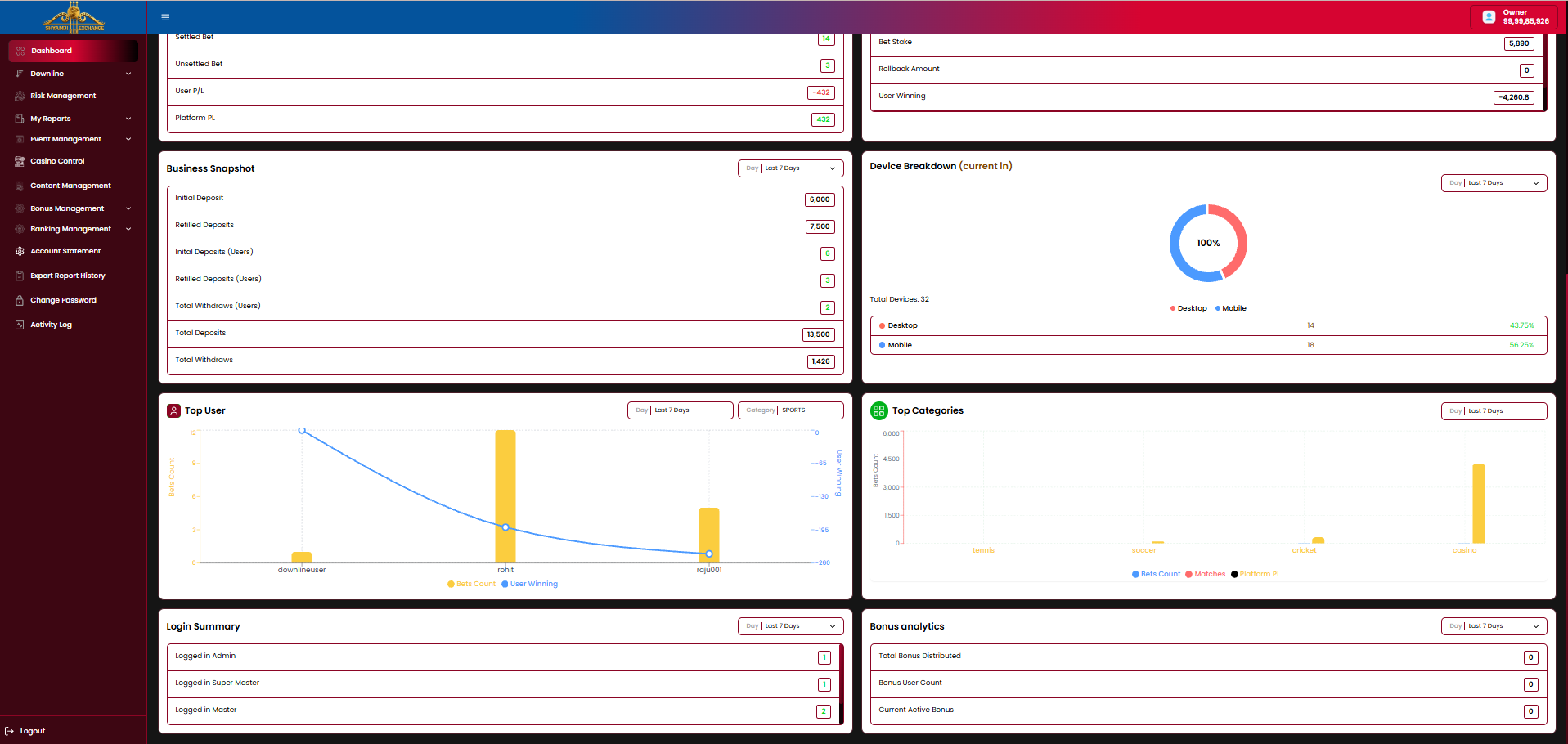Click the Casino Control sidebar icon
Viewport: 1568px width, 744px height.
pos(20,161)
